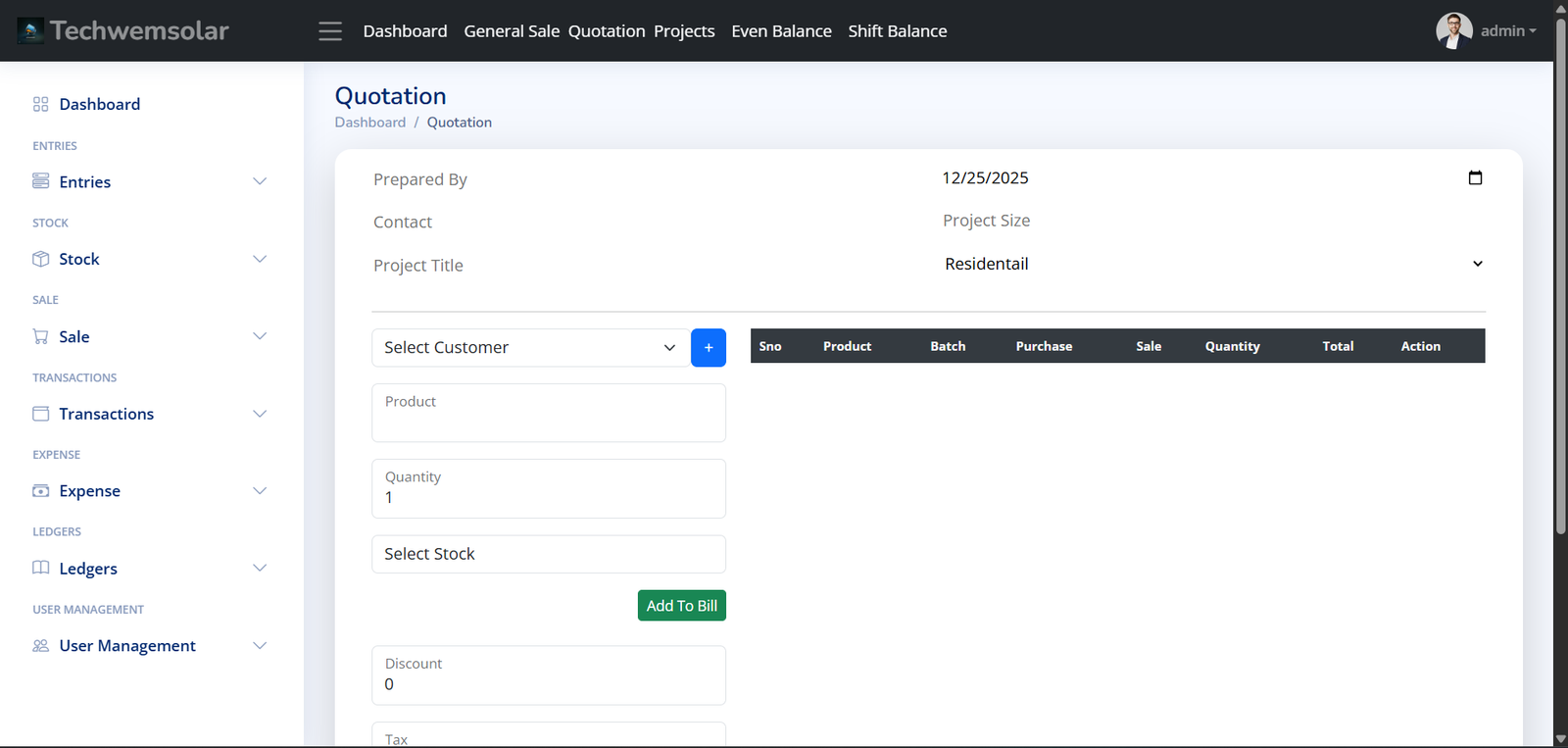Open the Residentail project type dropdown
1568x748 pixels.
click(1213, 264)
